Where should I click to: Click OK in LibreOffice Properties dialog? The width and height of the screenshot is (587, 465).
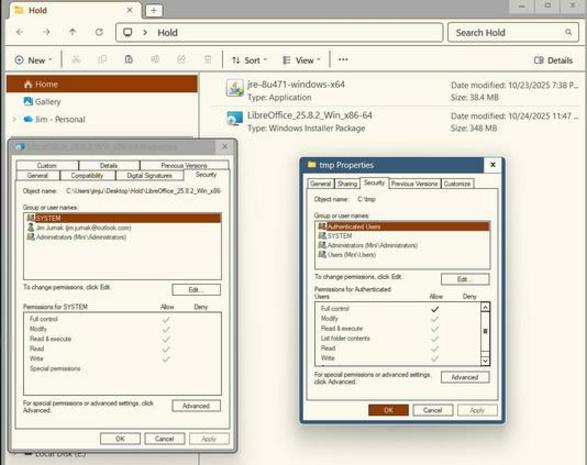pyautogui.click(x=120, y=438)
